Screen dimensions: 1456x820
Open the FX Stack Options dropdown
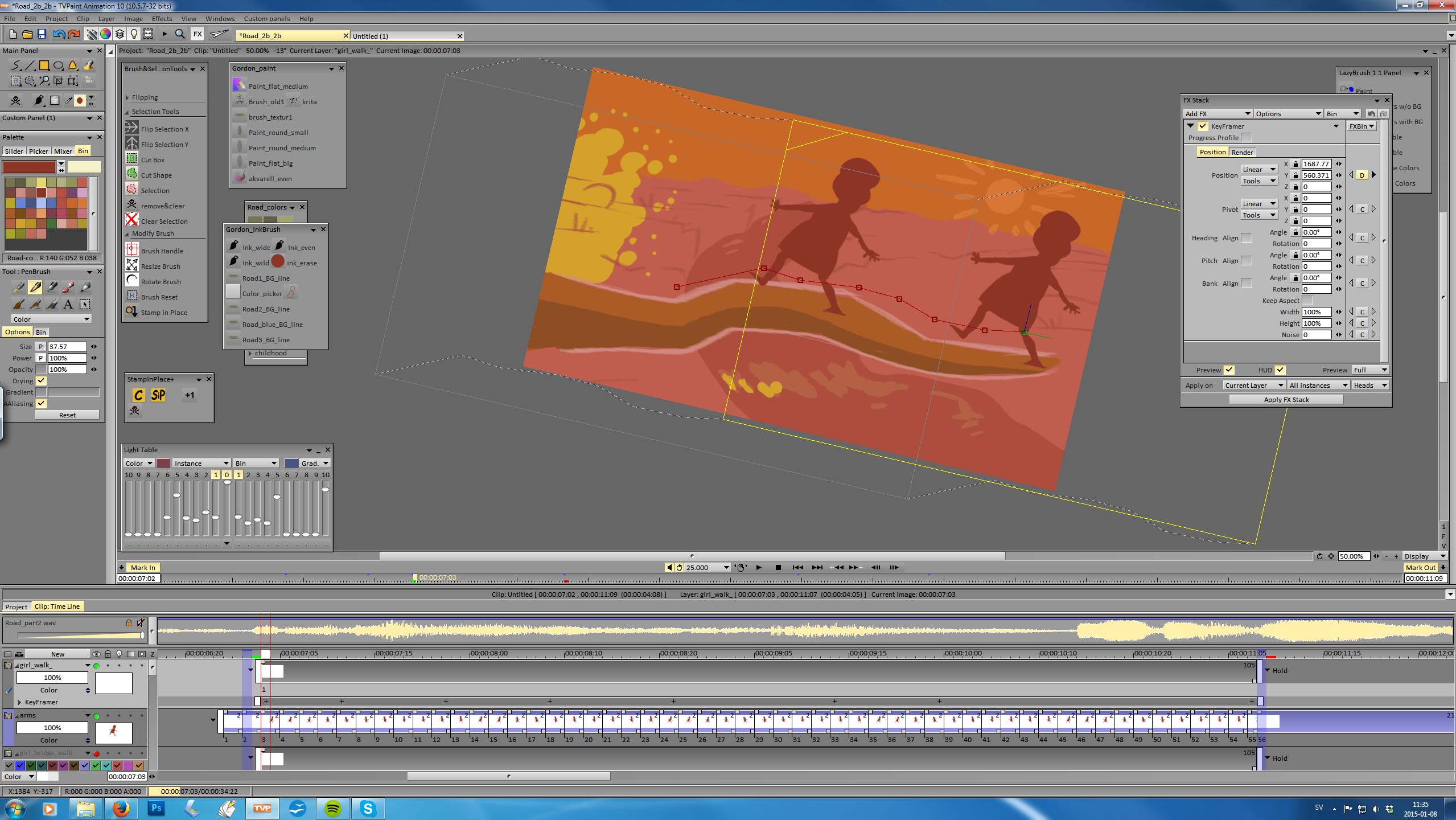pos(1288,114)
